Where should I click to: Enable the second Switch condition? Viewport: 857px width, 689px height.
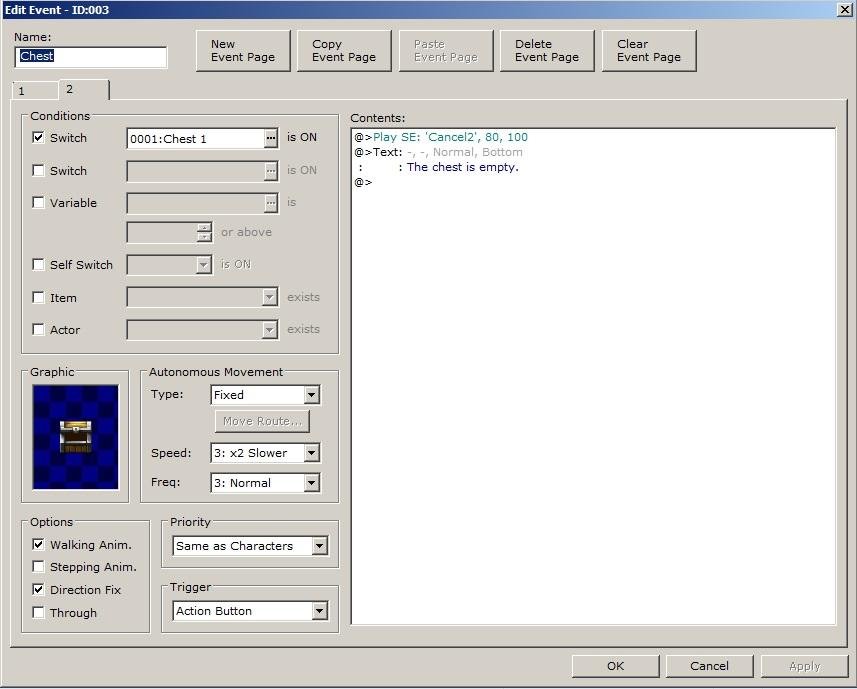pos(38,170)
